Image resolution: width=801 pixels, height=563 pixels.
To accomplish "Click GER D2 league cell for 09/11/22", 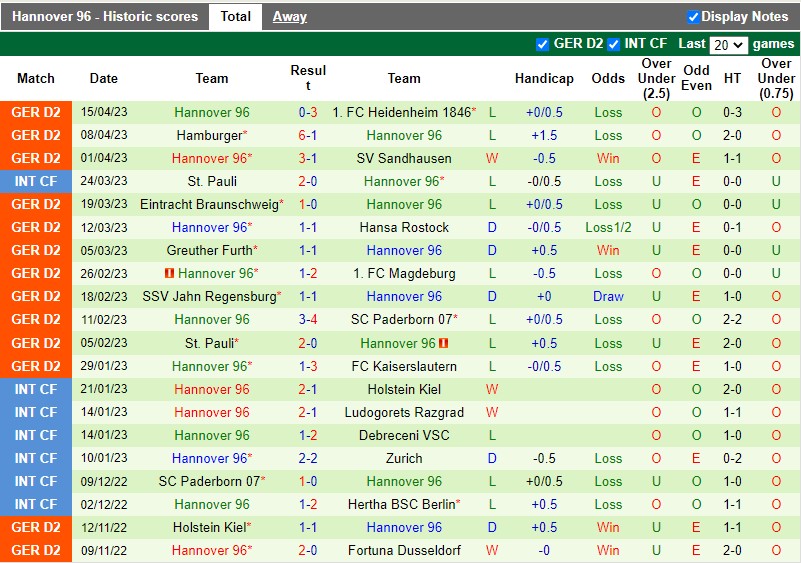I will coord(36,550).
